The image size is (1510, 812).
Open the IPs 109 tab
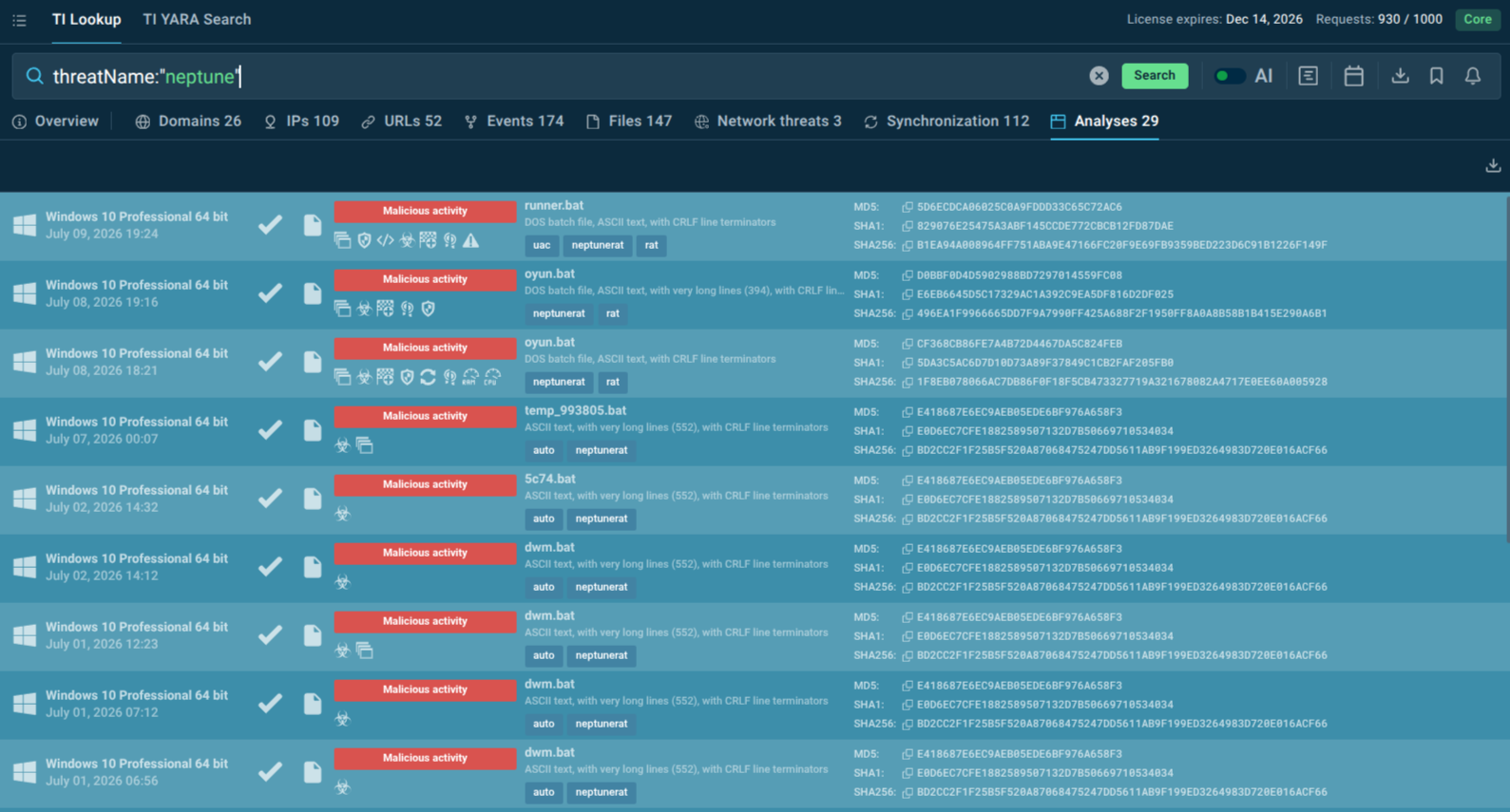pyautogui.click(x=302, y=122)
